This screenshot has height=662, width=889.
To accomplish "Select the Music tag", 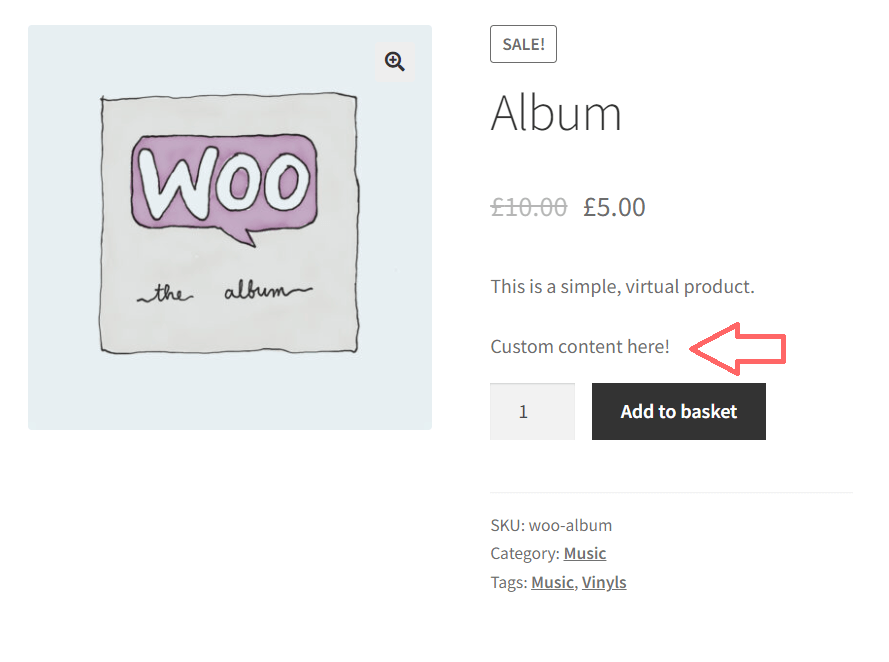I will [552, 581].
